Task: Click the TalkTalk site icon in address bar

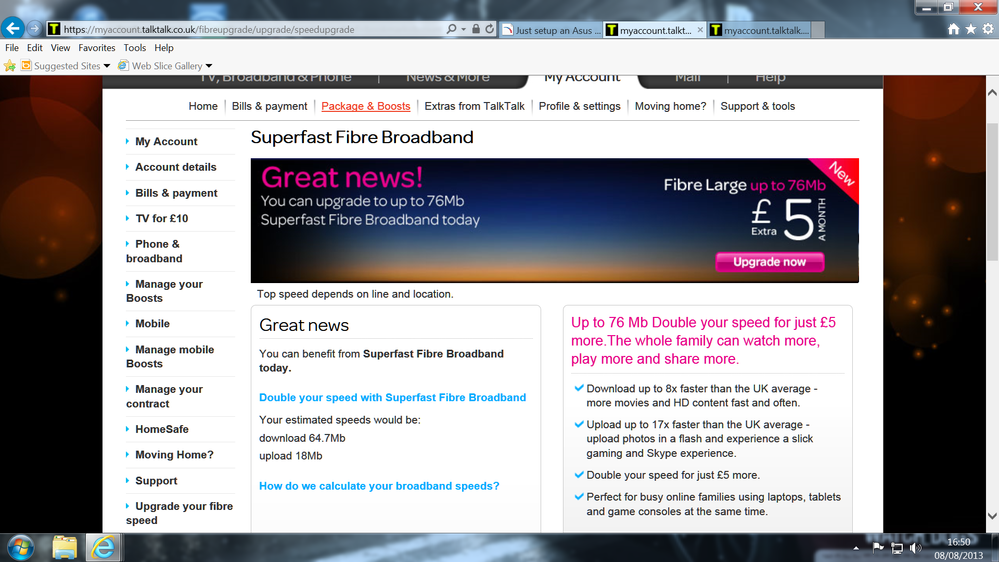Action: pyautogui.click(x=54, y=29)
